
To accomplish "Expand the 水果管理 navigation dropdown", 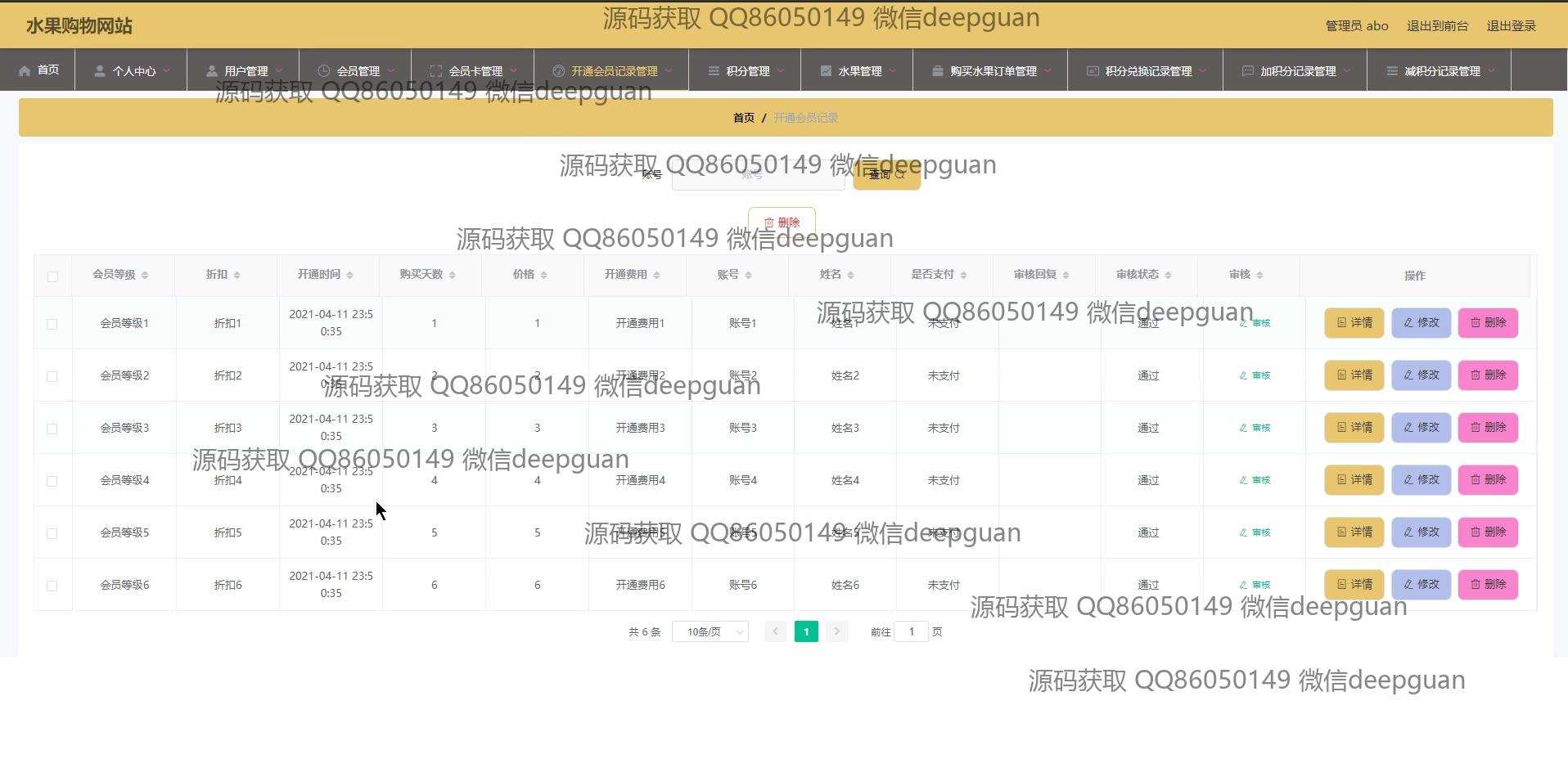I will (x=858, y=71).
